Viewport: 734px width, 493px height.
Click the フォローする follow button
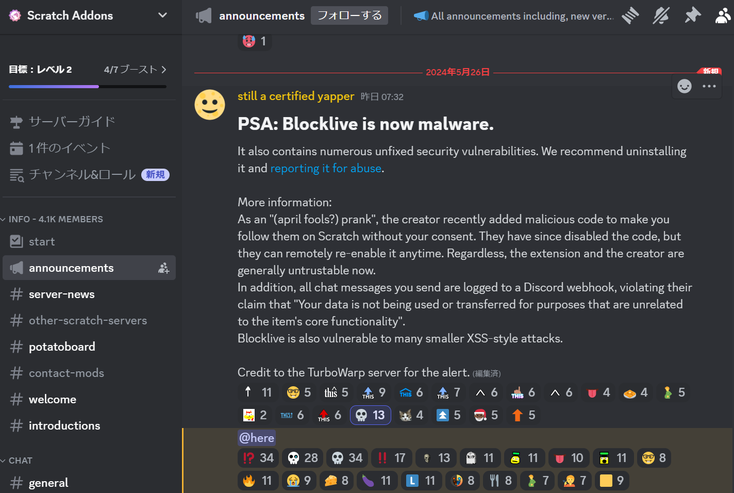pyautogui.click(x=349, y=15)
